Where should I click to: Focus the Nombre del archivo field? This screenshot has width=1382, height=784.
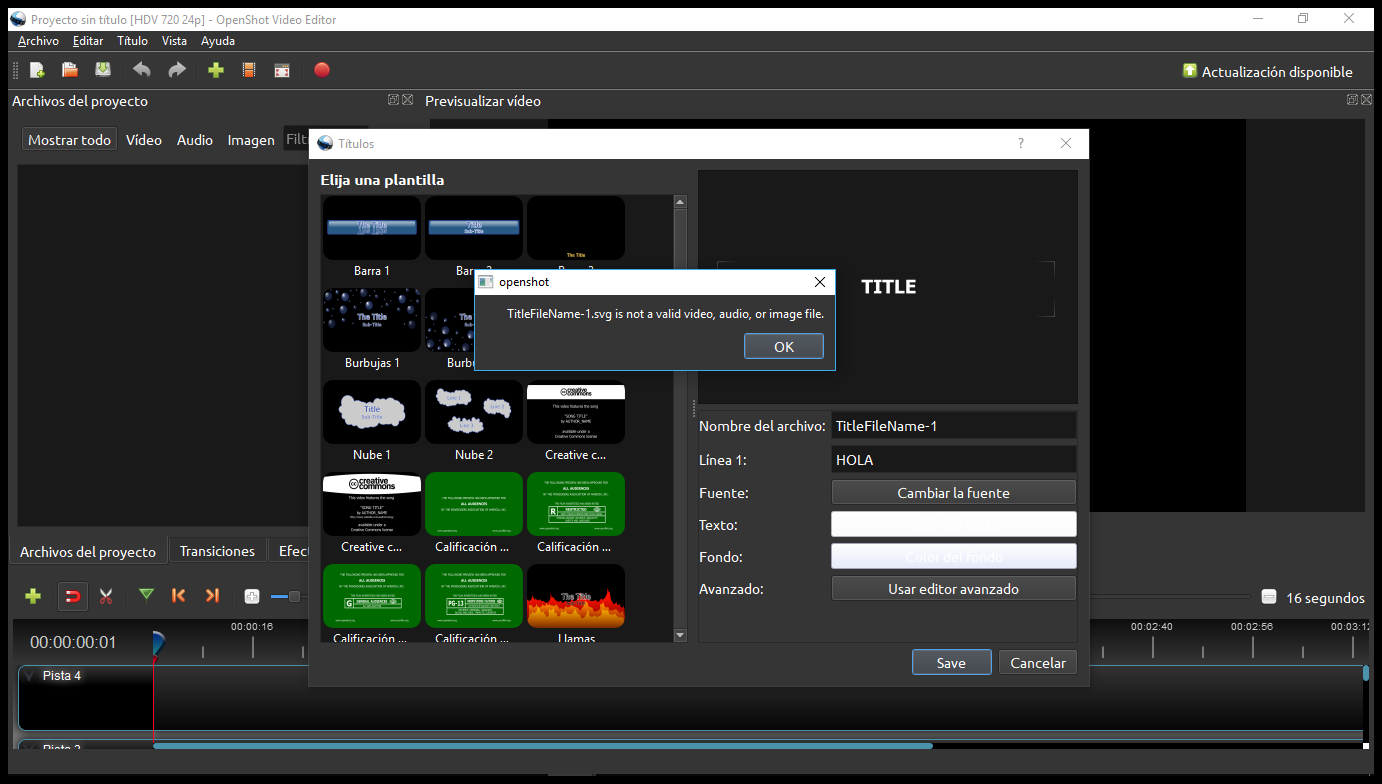click(954, 426)
